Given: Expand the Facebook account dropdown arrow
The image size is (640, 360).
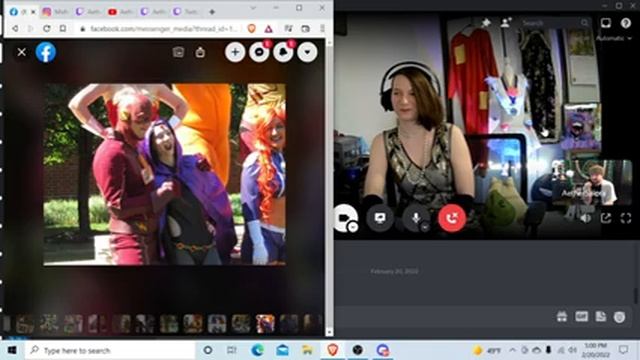Looking at the screenshot, I should click(x=307, y=52).
